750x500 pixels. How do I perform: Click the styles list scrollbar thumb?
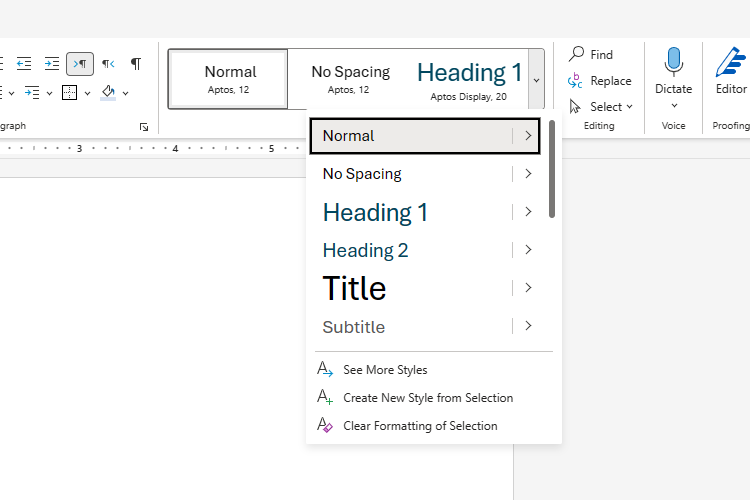[551, 169]
